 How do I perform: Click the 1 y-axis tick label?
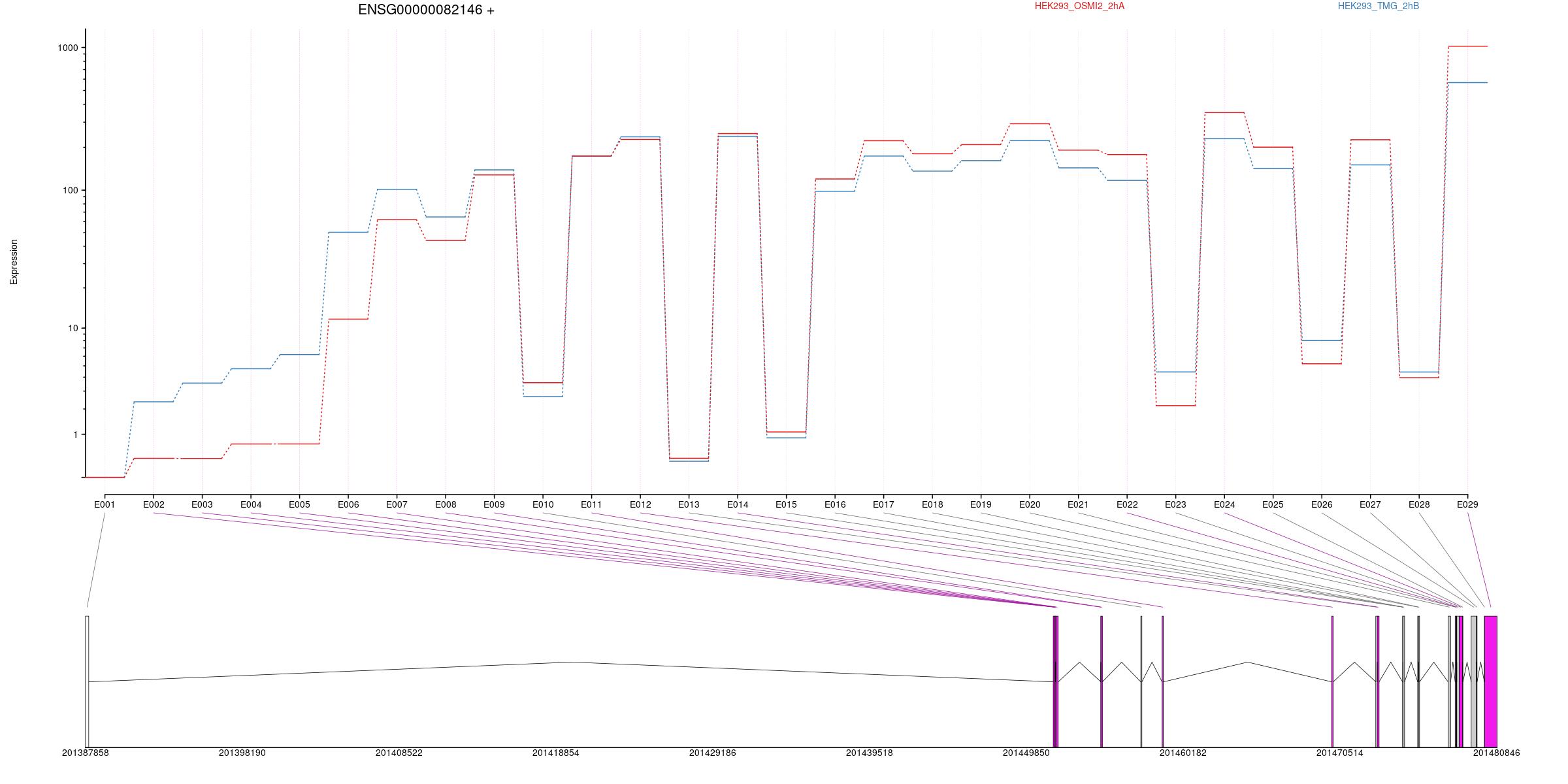pyautogui.click(x=76, y=434)
